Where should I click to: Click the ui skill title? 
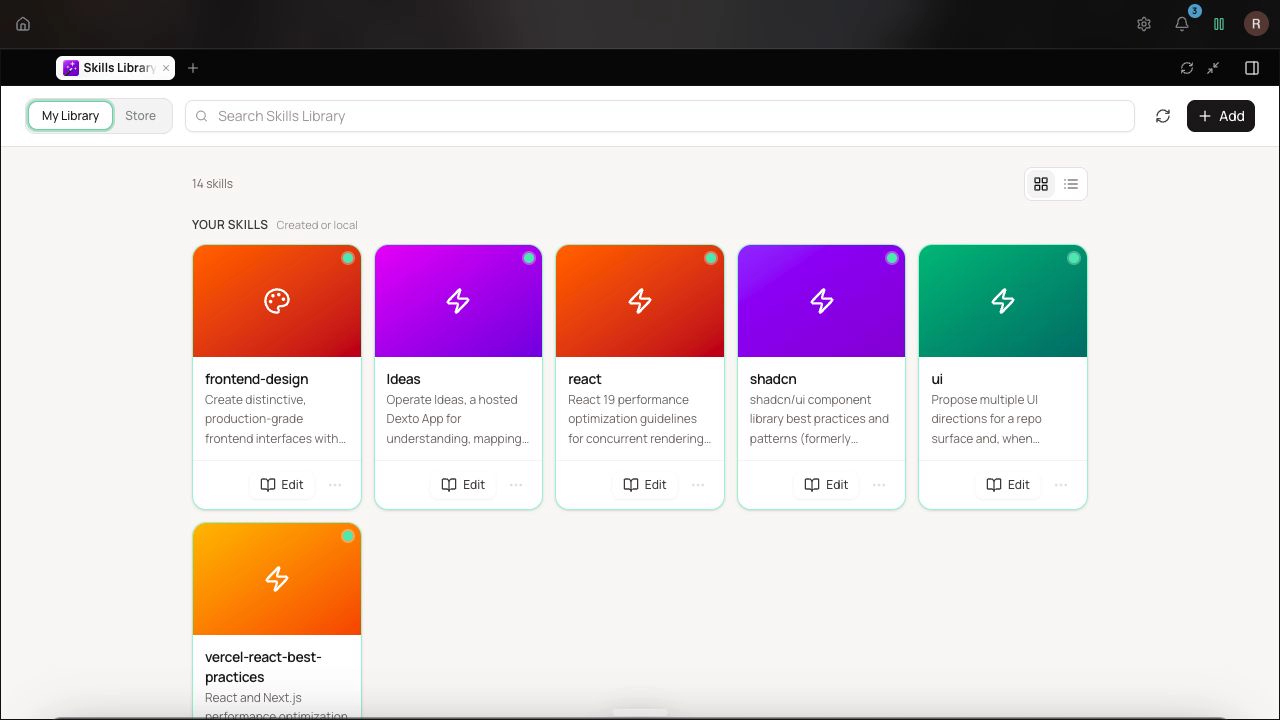(x=937, y=379)
